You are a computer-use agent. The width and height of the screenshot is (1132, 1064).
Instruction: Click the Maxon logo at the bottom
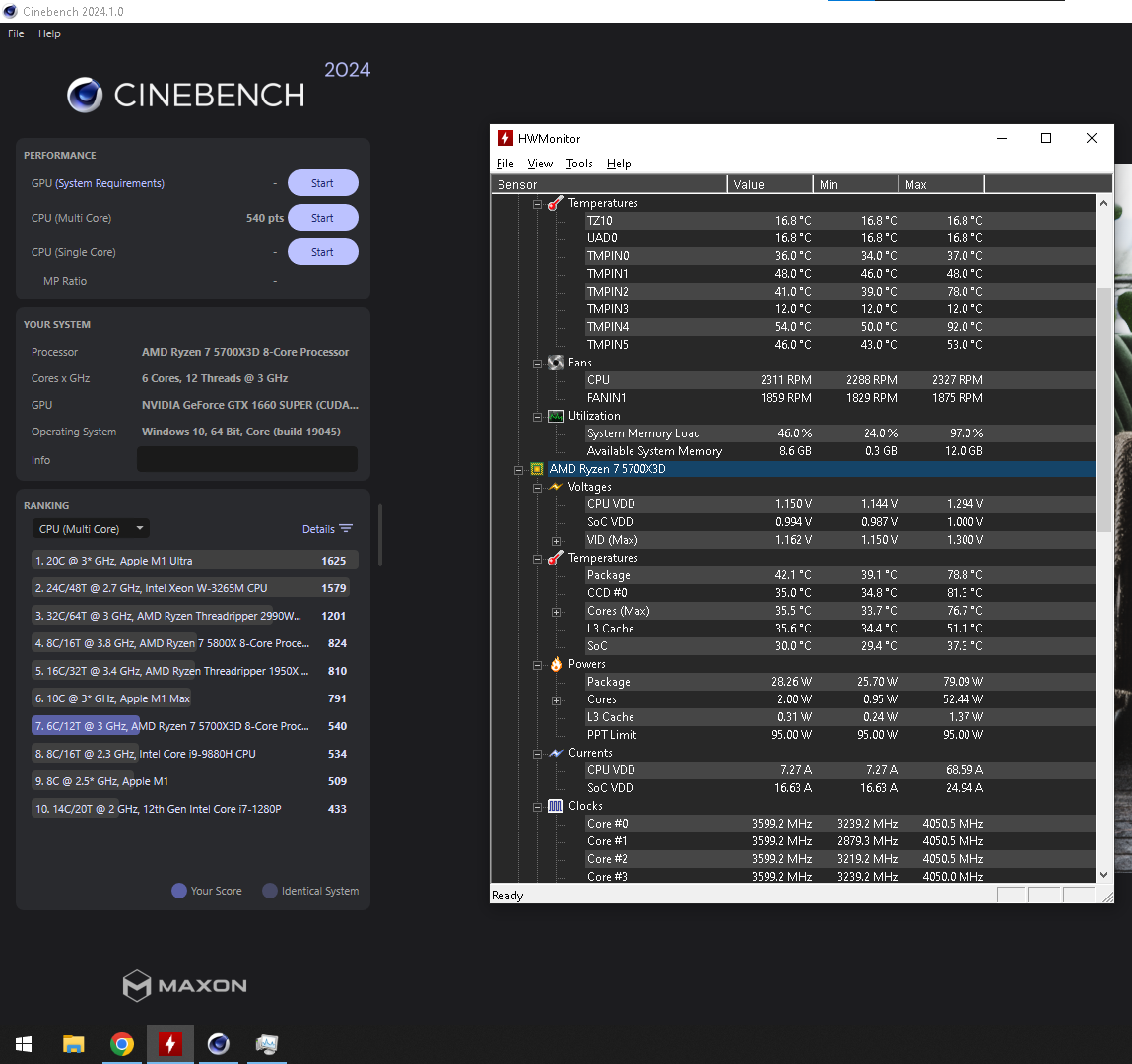(185, 985)
